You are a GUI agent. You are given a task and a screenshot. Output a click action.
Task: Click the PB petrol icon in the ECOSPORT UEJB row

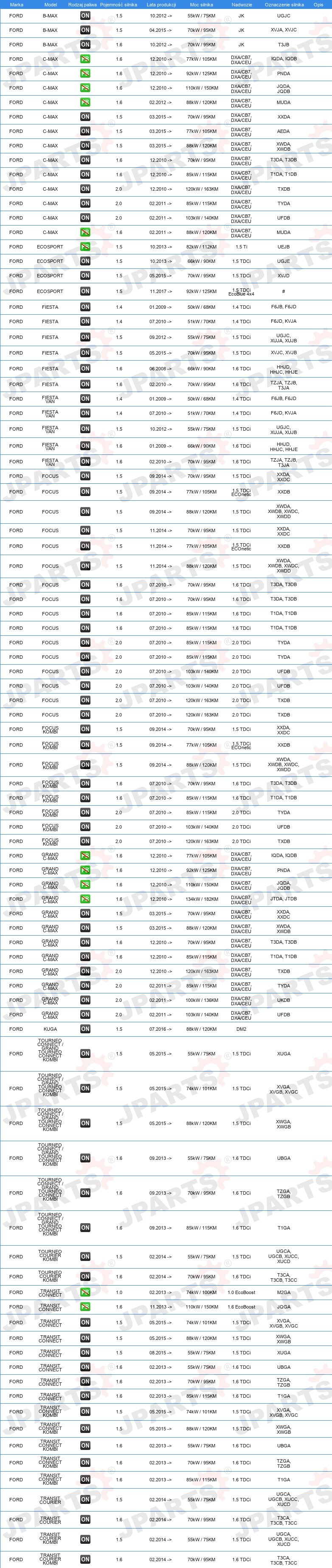pyautogui.click(x=85, y=246)
